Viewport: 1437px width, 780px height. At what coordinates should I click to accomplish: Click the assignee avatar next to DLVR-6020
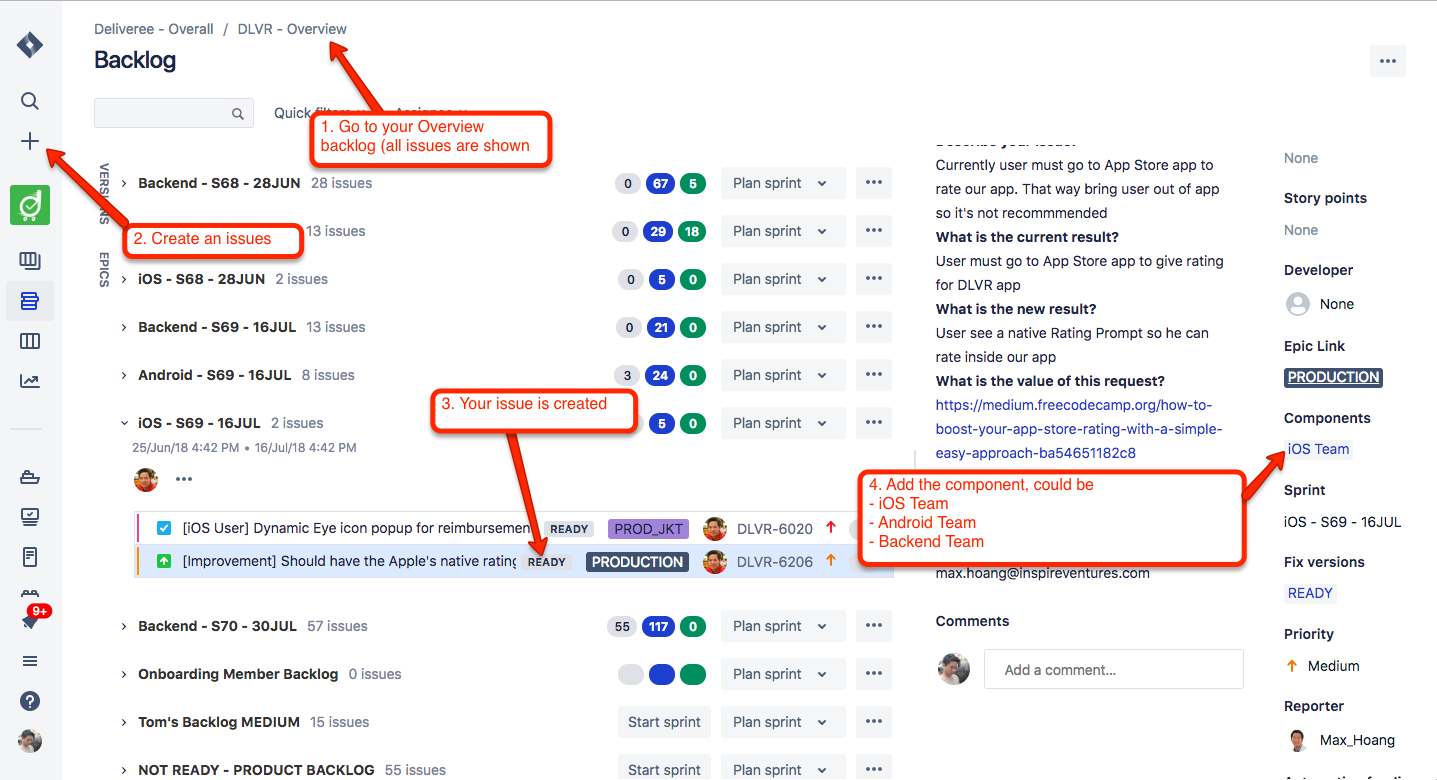coord(714,528)
